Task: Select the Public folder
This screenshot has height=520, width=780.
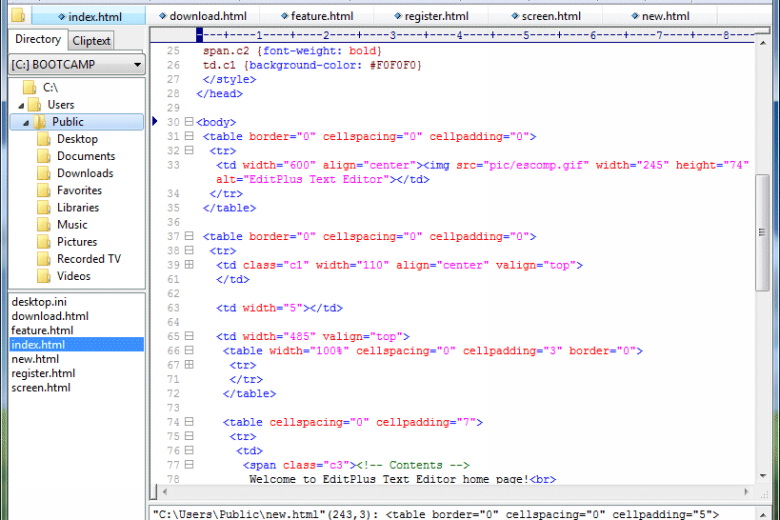Action: pyautogui.click(x=68, y=122)
